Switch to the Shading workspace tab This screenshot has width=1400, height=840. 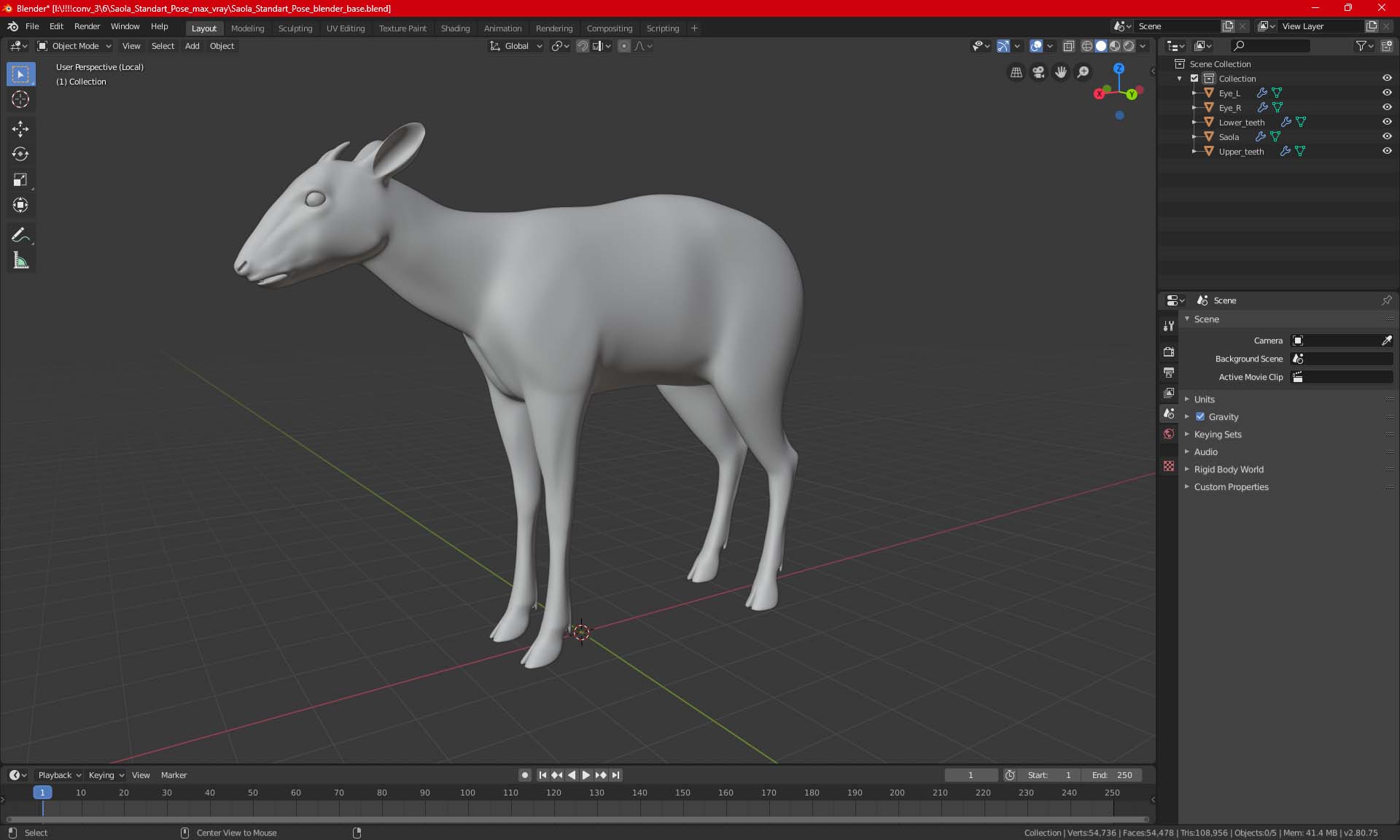(x=455, y=28)
